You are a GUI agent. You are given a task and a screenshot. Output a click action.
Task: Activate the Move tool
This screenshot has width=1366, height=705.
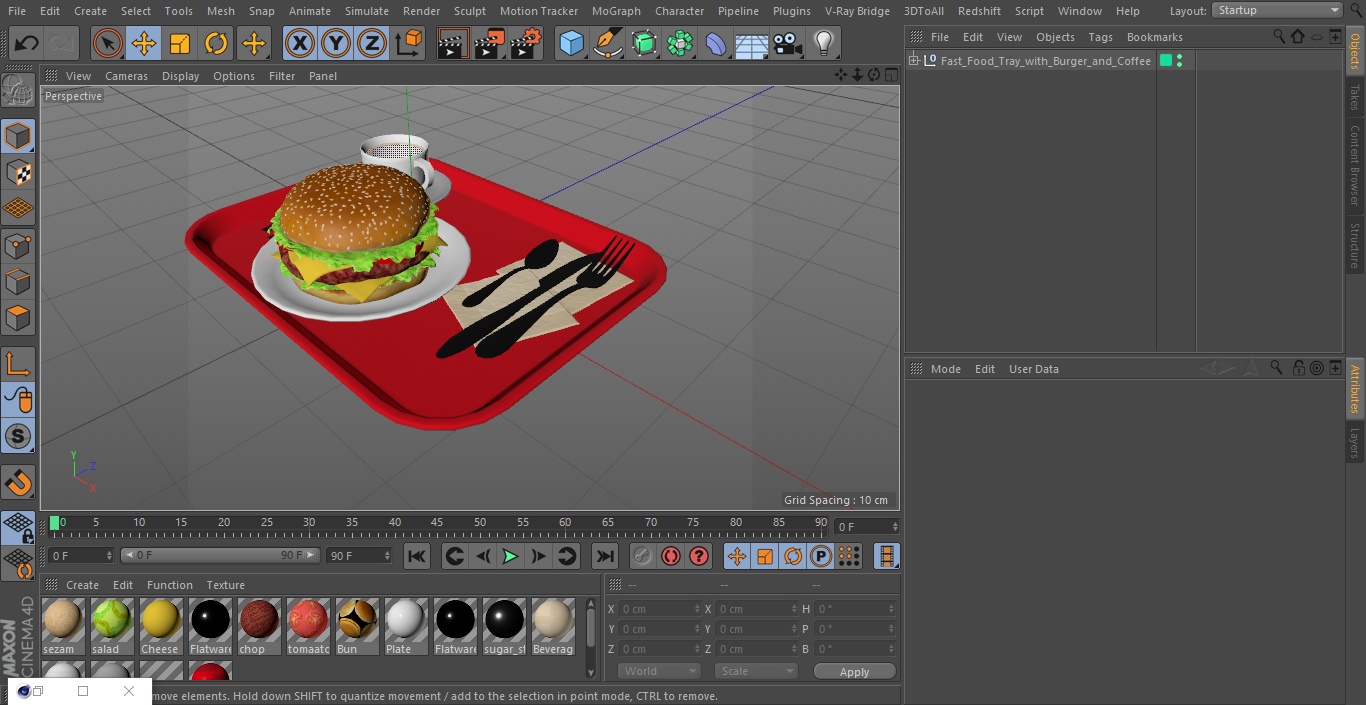click(x=144, y=44)
